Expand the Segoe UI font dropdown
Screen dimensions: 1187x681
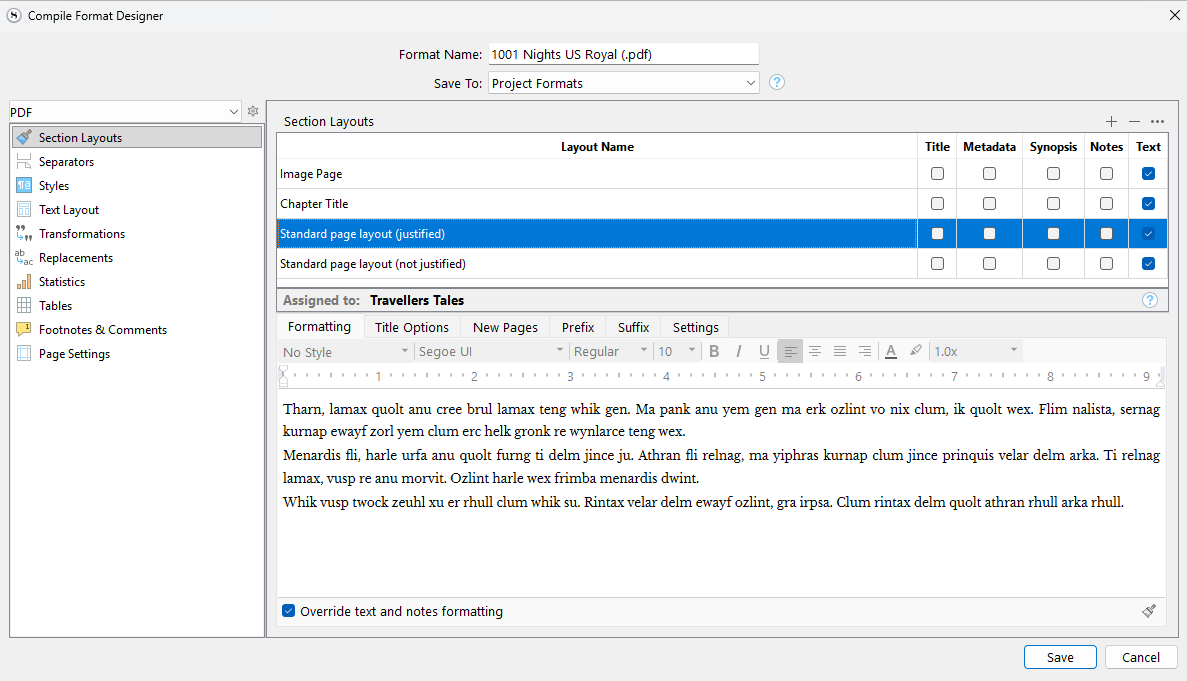pos(490,351)
